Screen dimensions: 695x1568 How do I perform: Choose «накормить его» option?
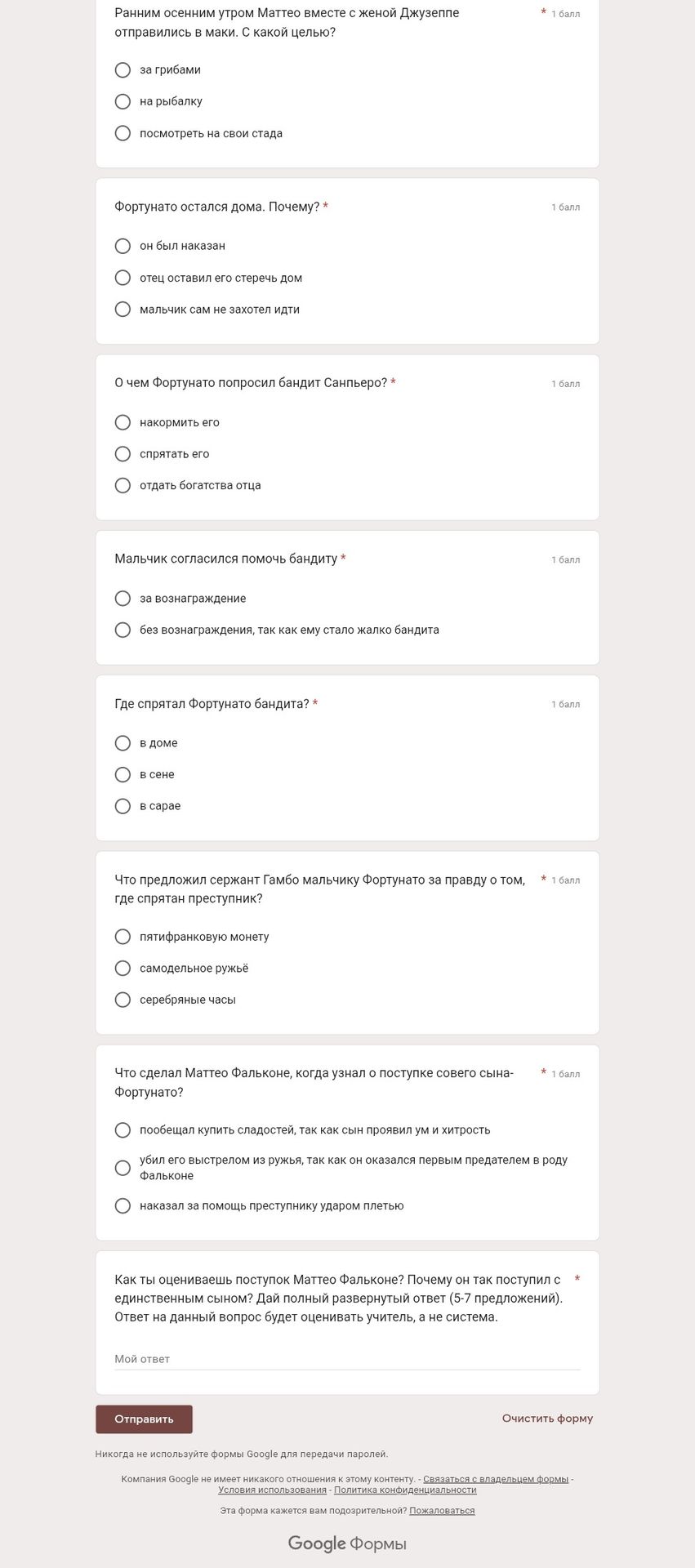(x=123, y=422)
